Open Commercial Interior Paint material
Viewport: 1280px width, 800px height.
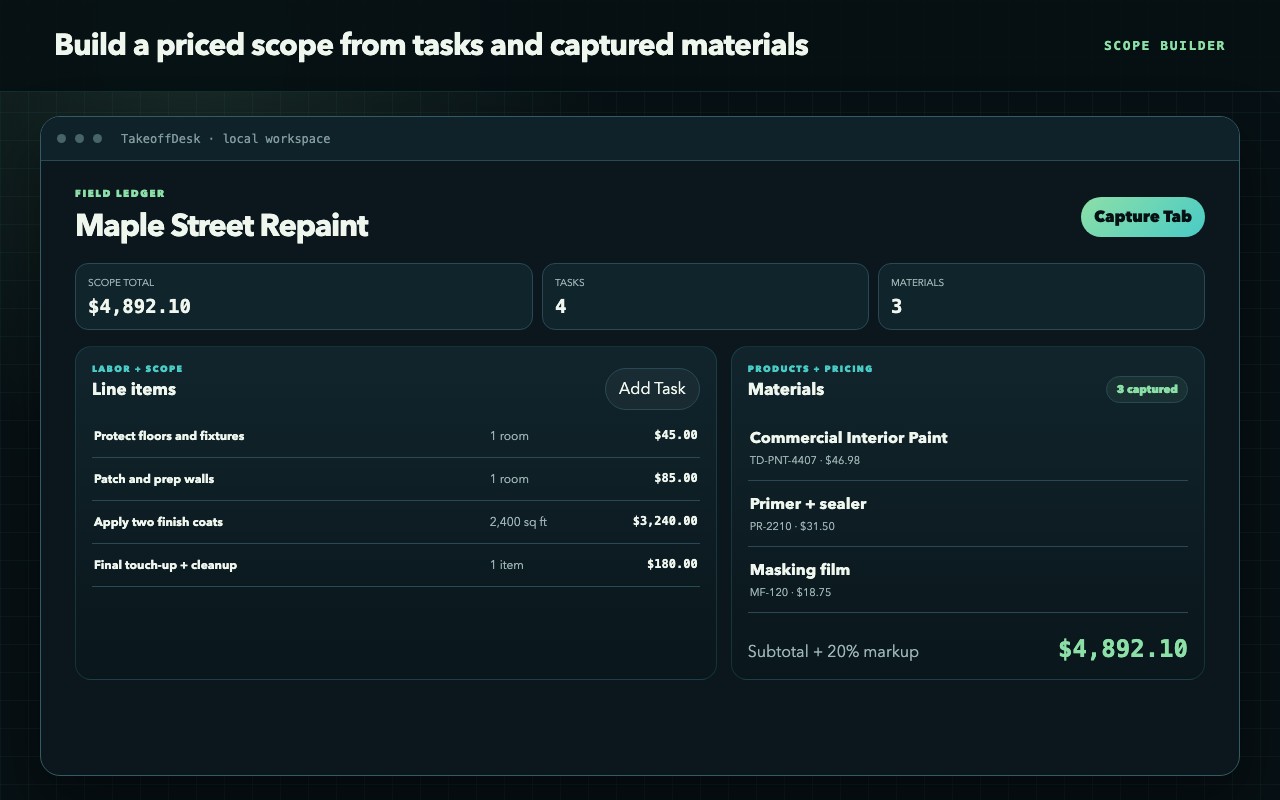968,448
